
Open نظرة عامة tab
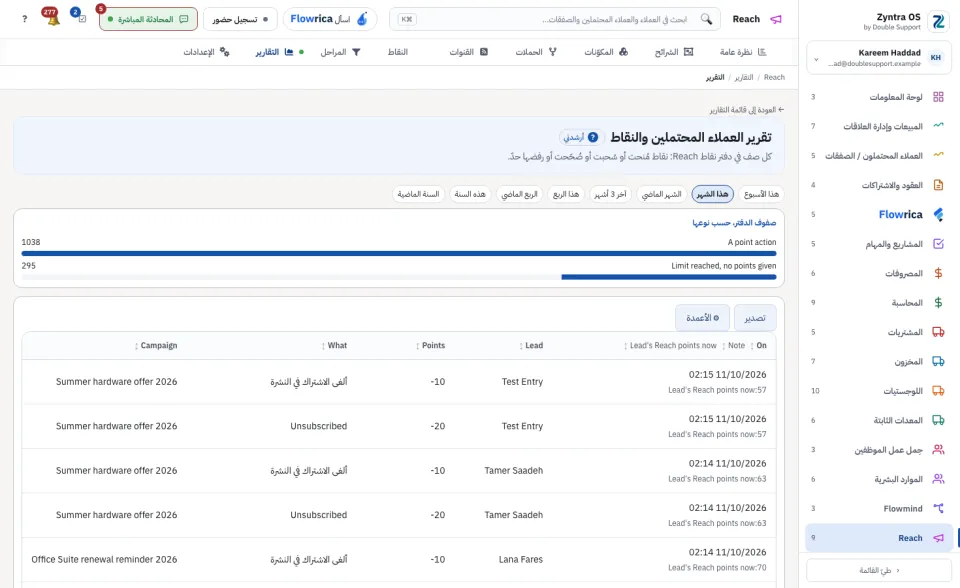click(743, 52)
